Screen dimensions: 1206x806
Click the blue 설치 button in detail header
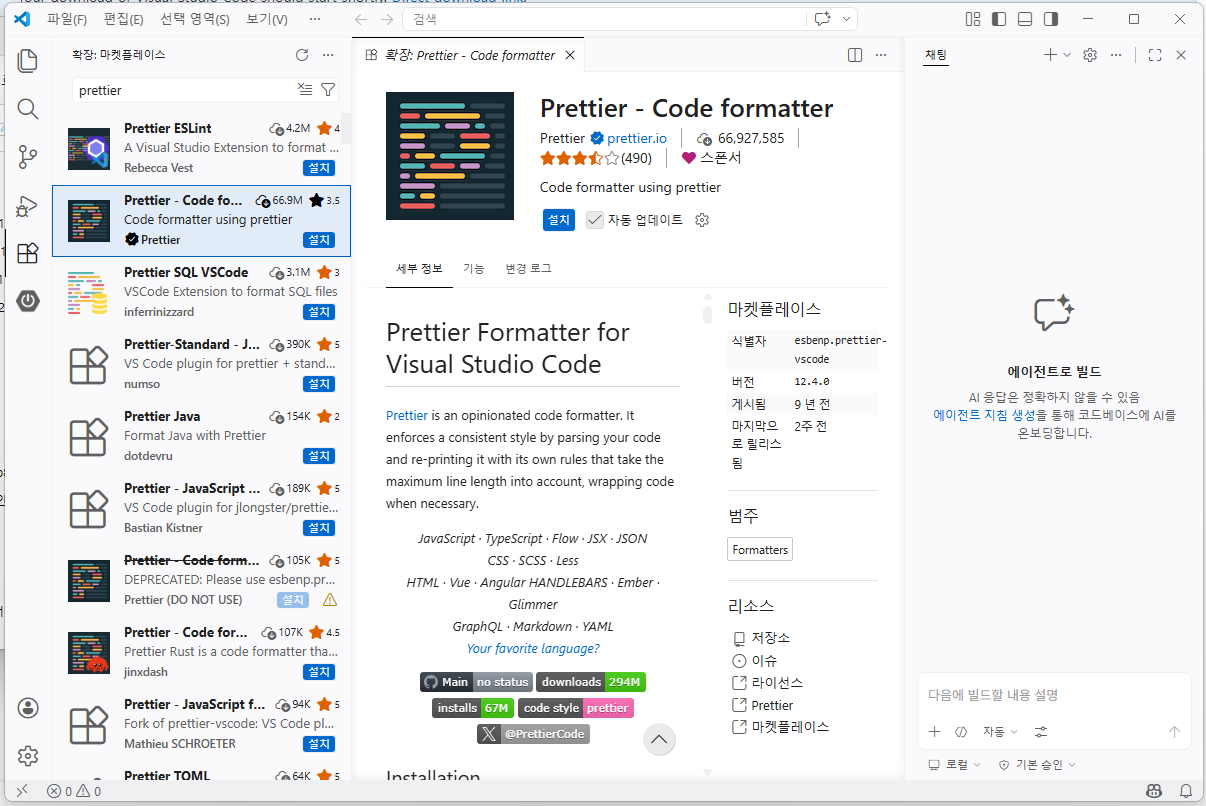click(x=559, y=220)
